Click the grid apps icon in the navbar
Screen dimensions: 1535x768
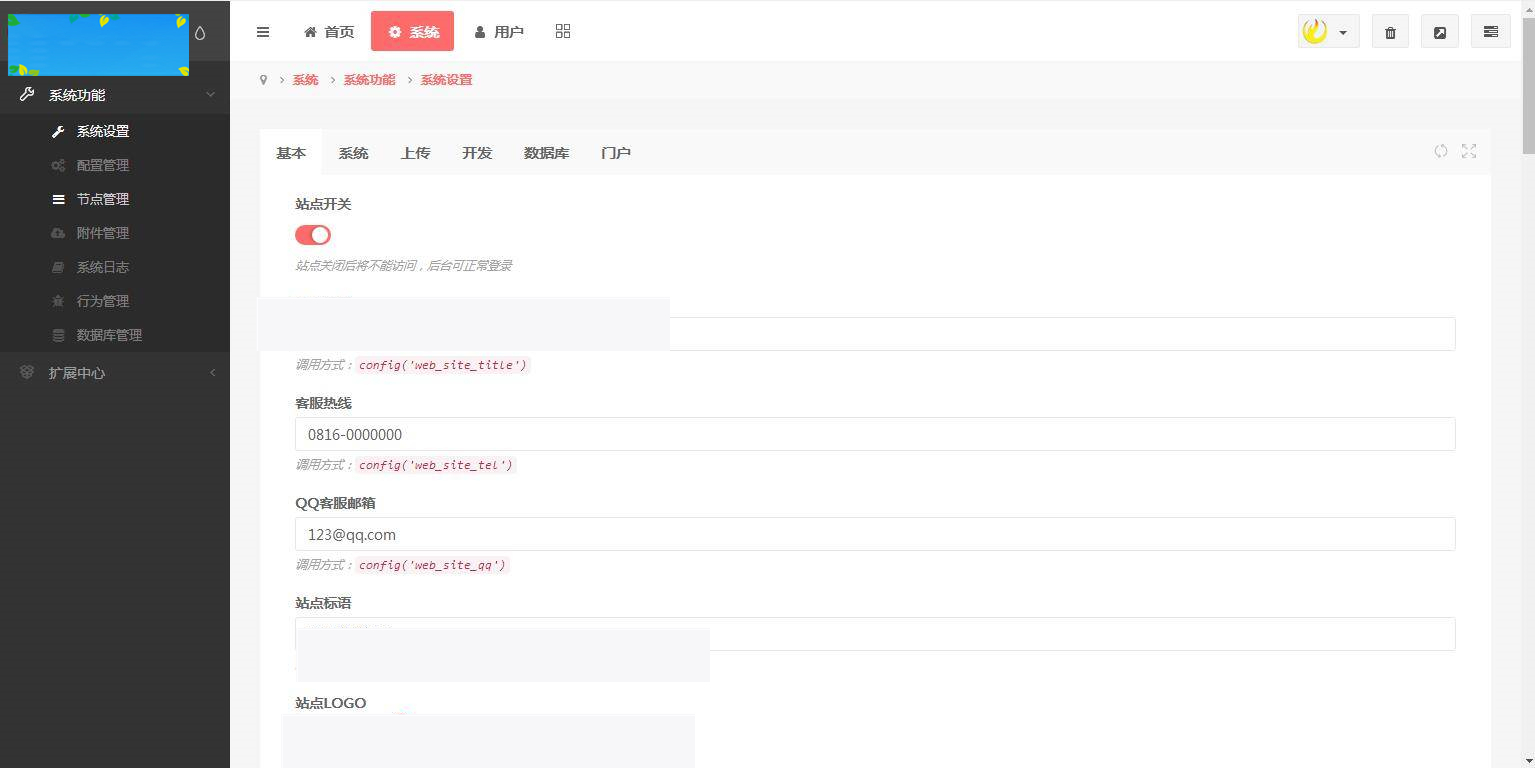pos(562,31)
